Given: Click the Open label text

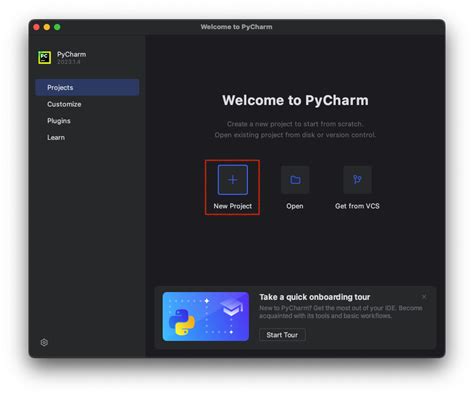Looking at the screenshot, I should click(x=295, y=206).
